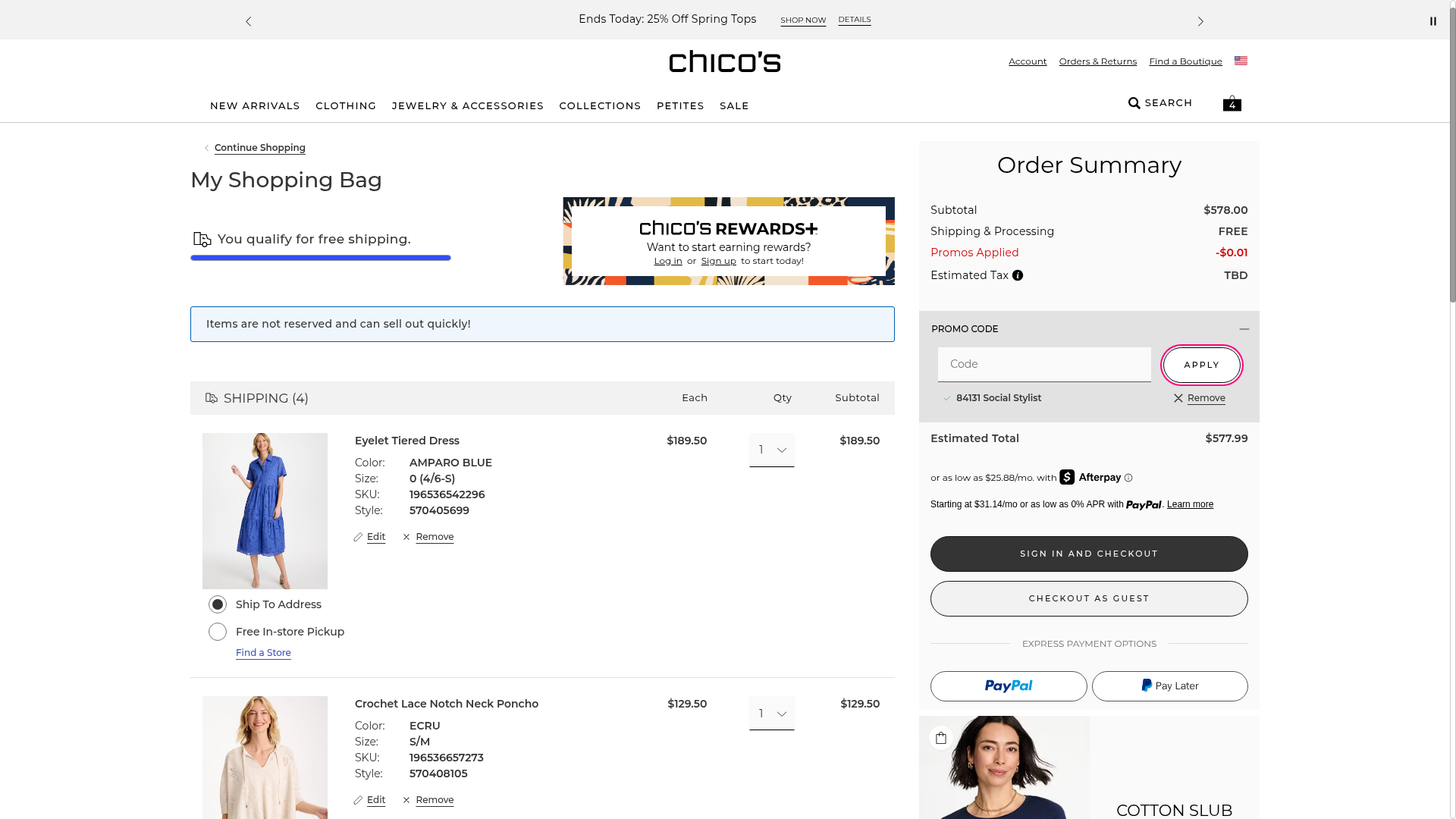Click quick-shop bag icon on recommendation
Screen dimensions: 1456x819
[941, 738]
